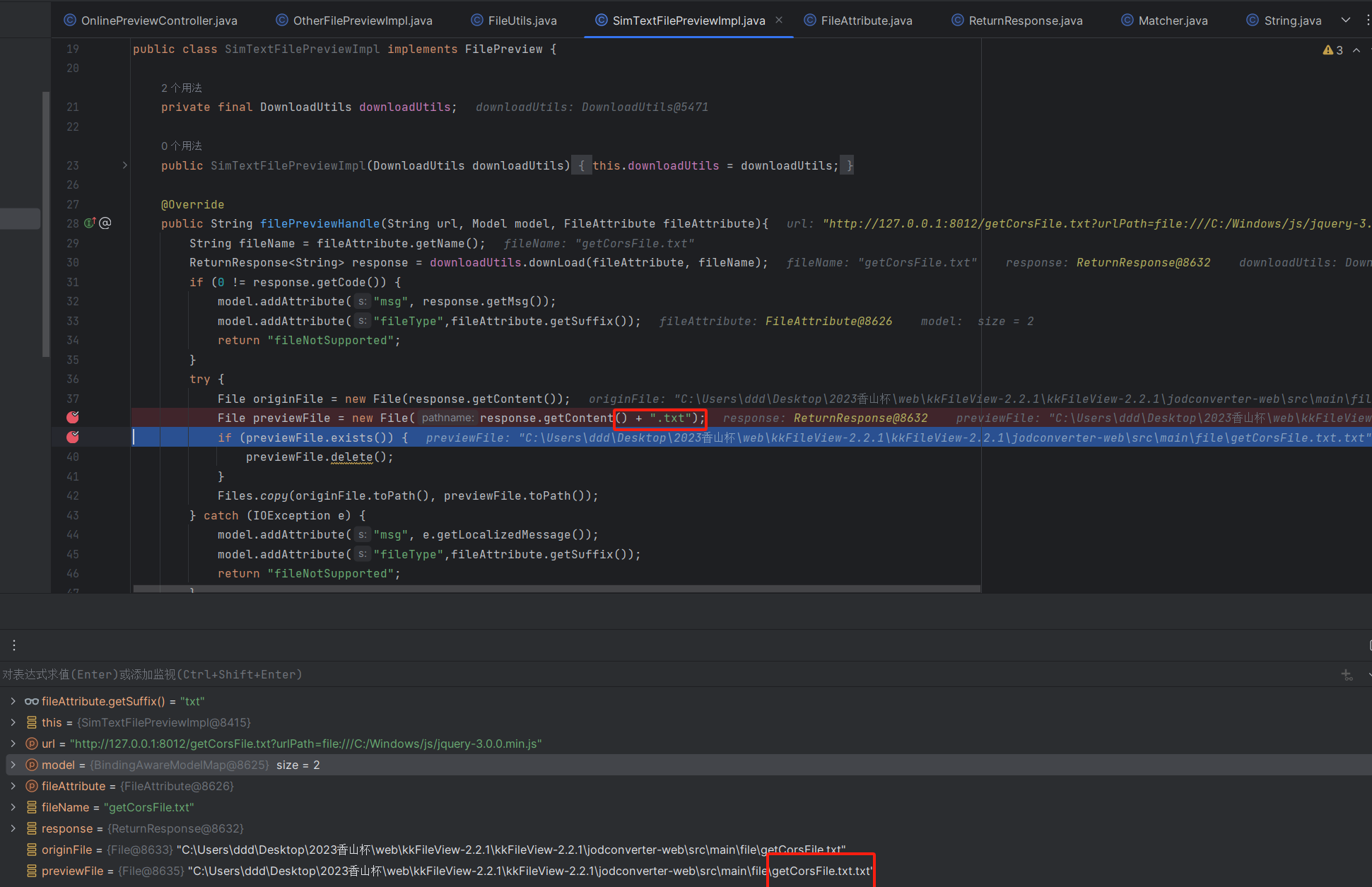Click the '0 个用法' usages hint
Image resolution: width=1372 pixels, height=887 pixels.
pos(182,146)
